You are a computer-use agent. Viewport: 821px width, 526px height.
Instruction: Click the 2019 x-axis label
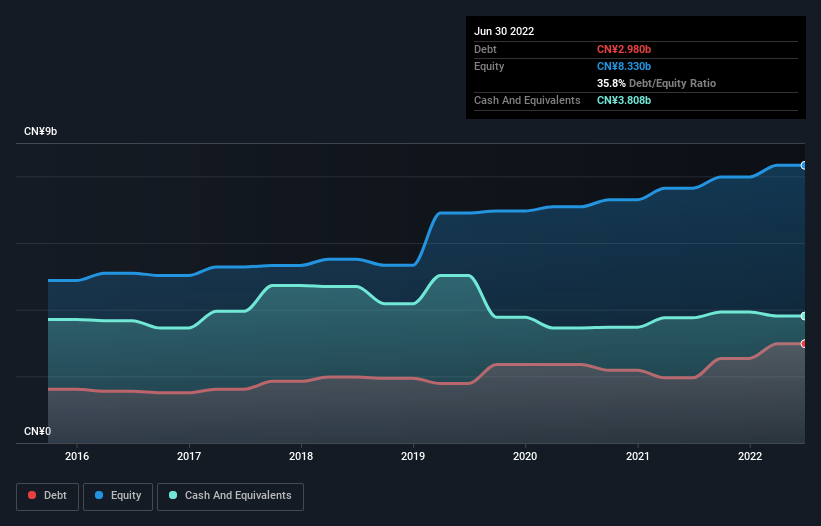tap(413, 456)
